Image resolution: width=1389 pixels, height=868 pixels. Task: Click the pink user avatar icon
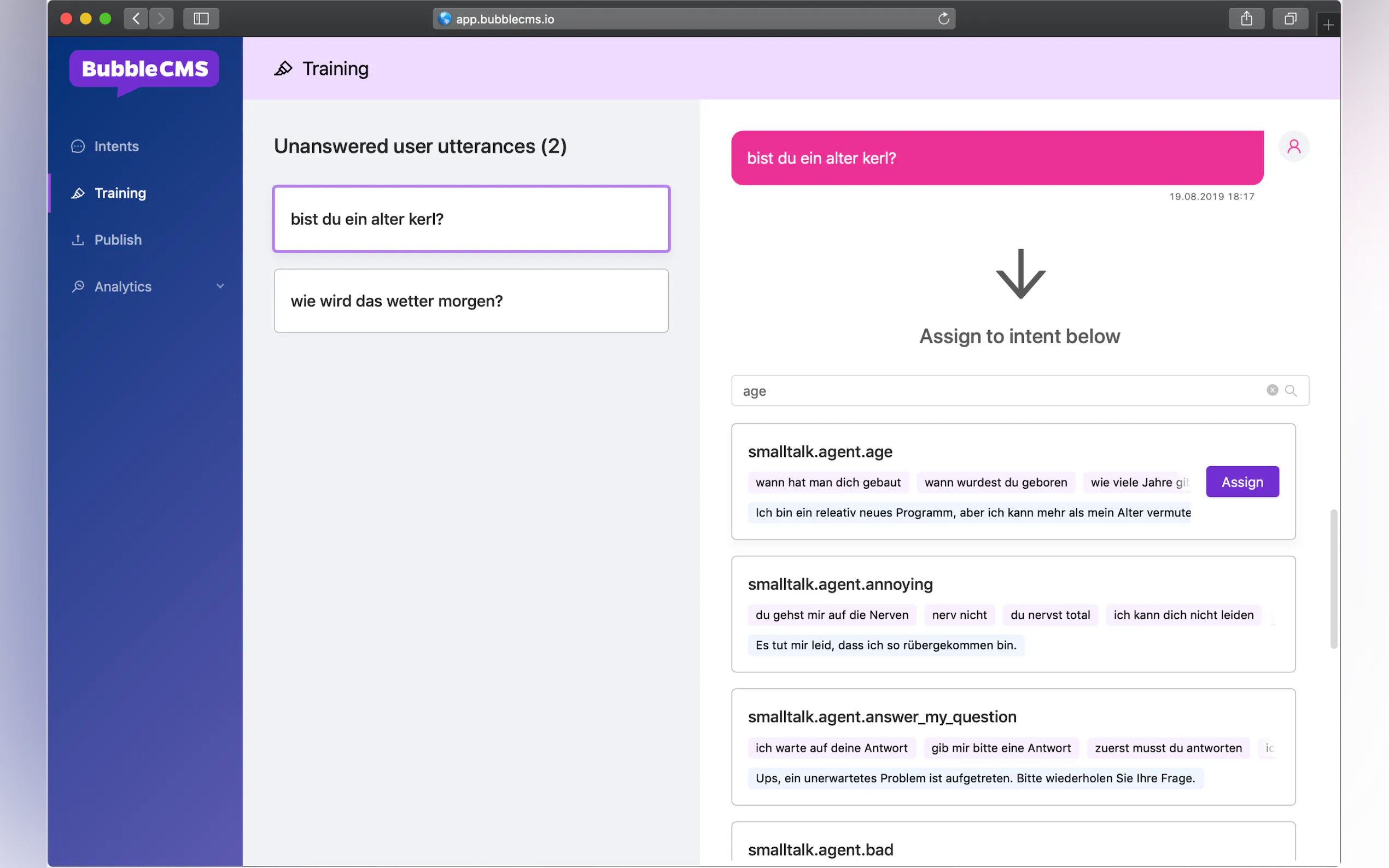[1293, 146]
